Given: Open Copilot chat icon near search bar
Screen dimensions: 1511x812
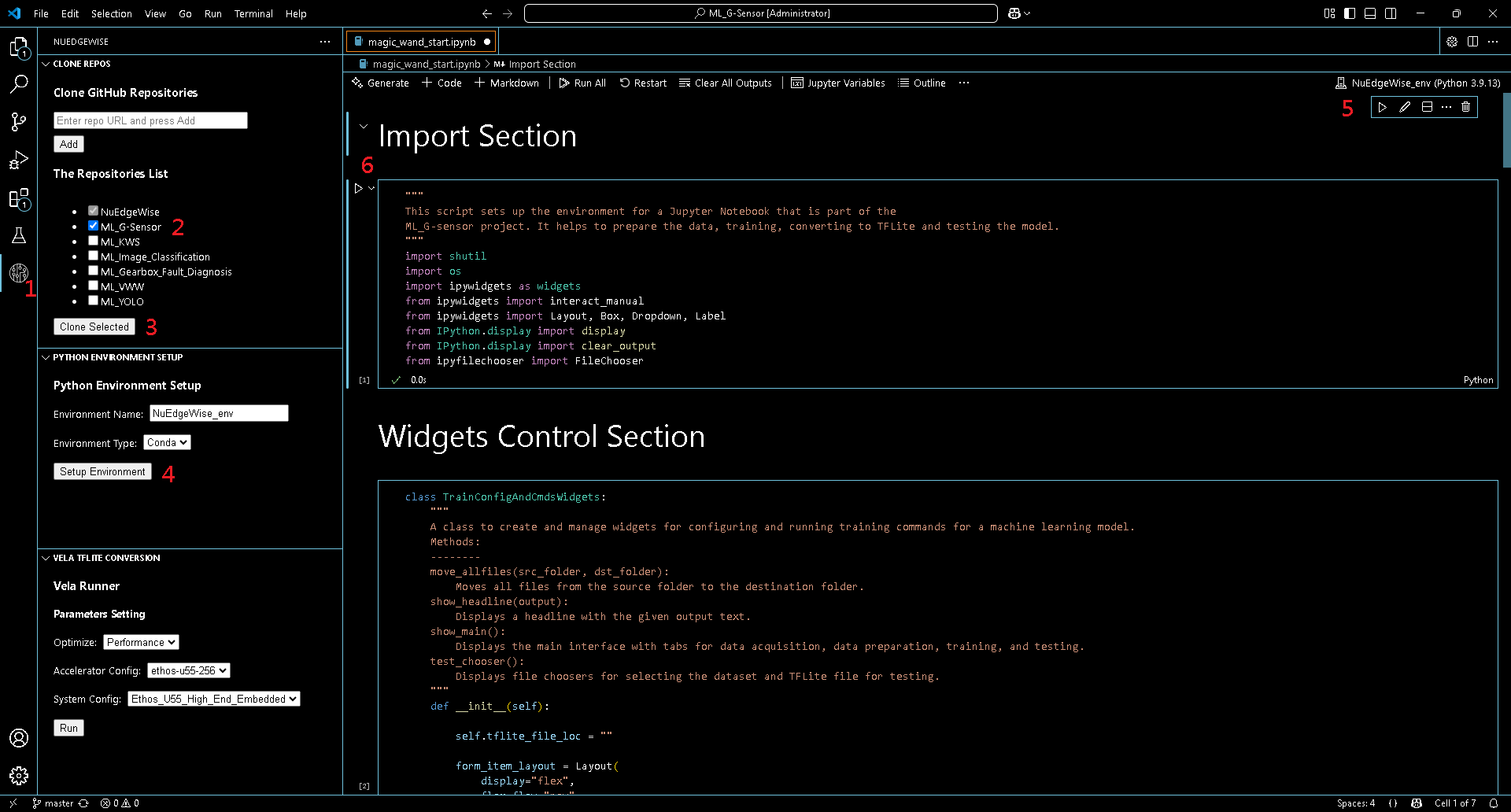Looking at the screenshot, I should (x=1014, y=13).
